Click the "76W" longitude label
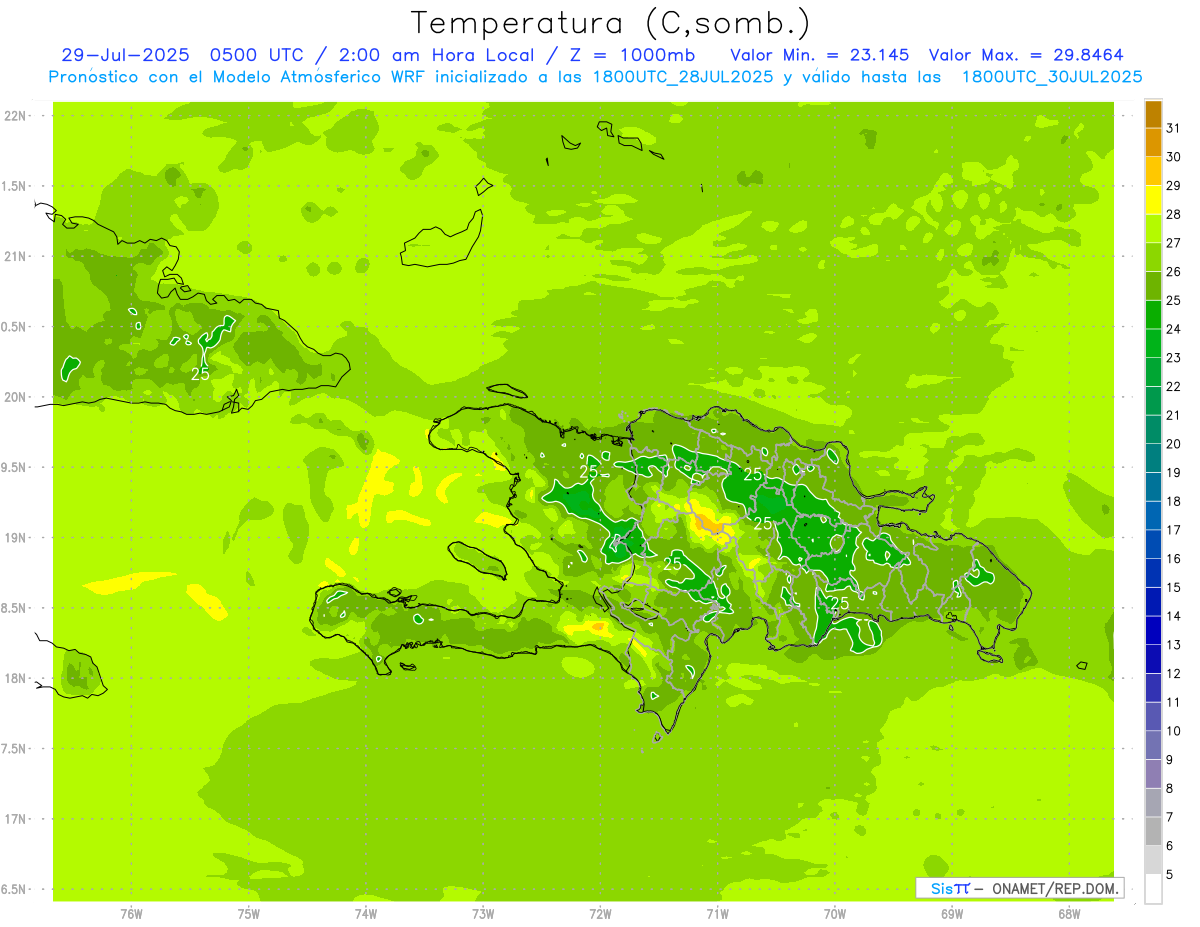 coord(131,914)
